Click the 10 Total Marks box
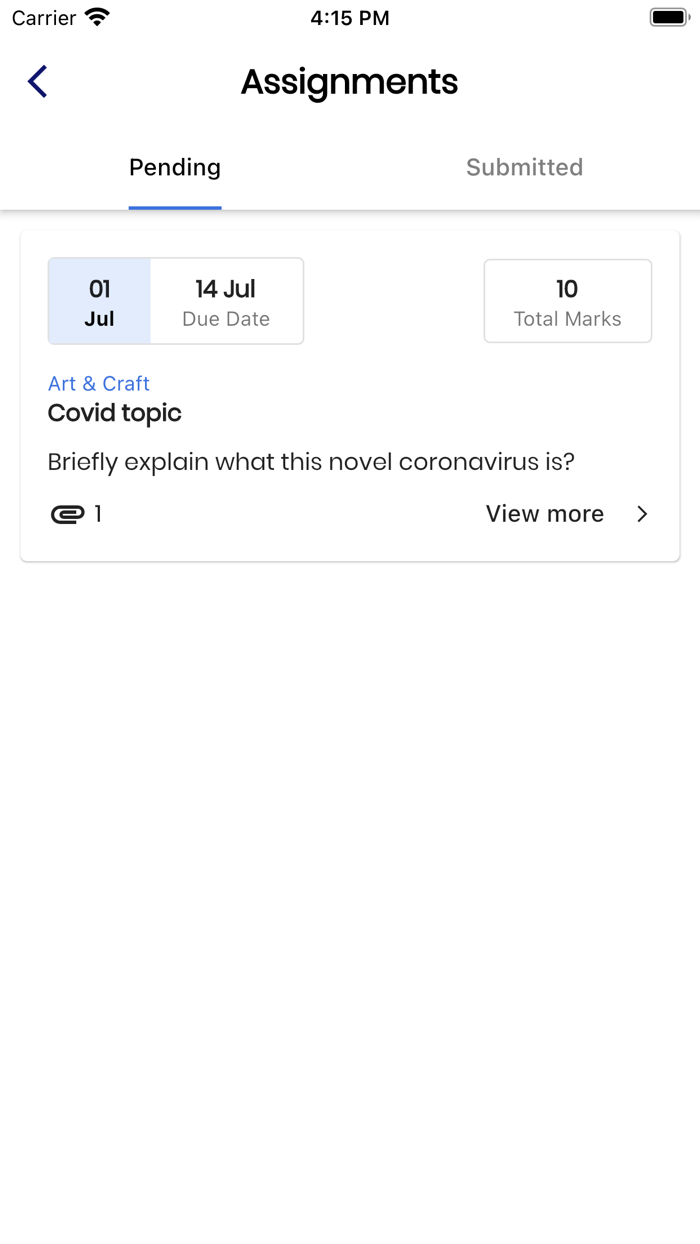 point(568,301)
